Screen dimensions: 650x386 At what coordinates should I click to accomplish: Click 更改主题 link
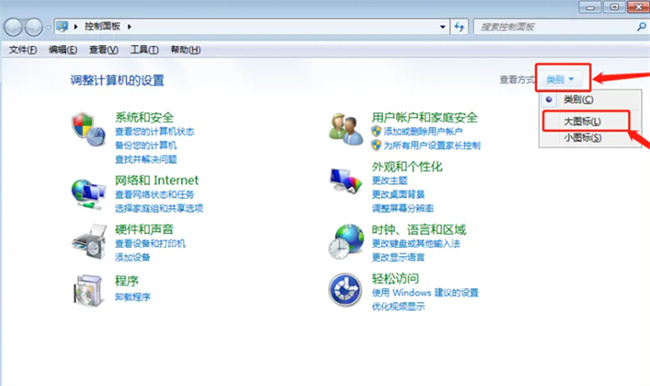[390, 181]
